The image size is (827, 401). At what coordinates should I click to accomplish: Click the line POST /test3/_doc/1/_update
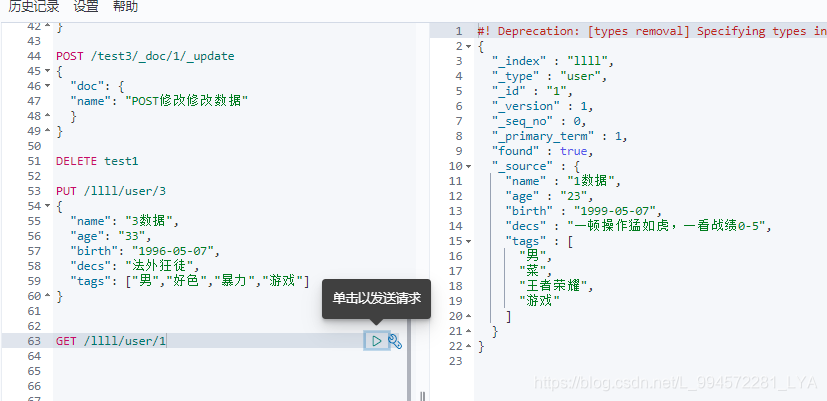tap(146, 56)
